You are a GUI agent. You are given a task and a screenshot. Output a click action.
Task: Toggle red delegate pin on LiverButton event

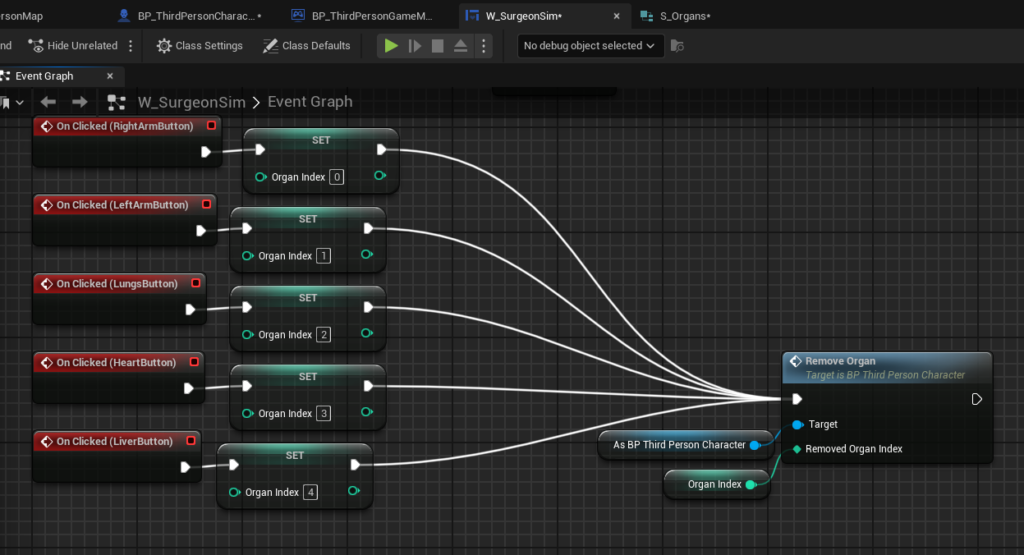coord(190,441)
